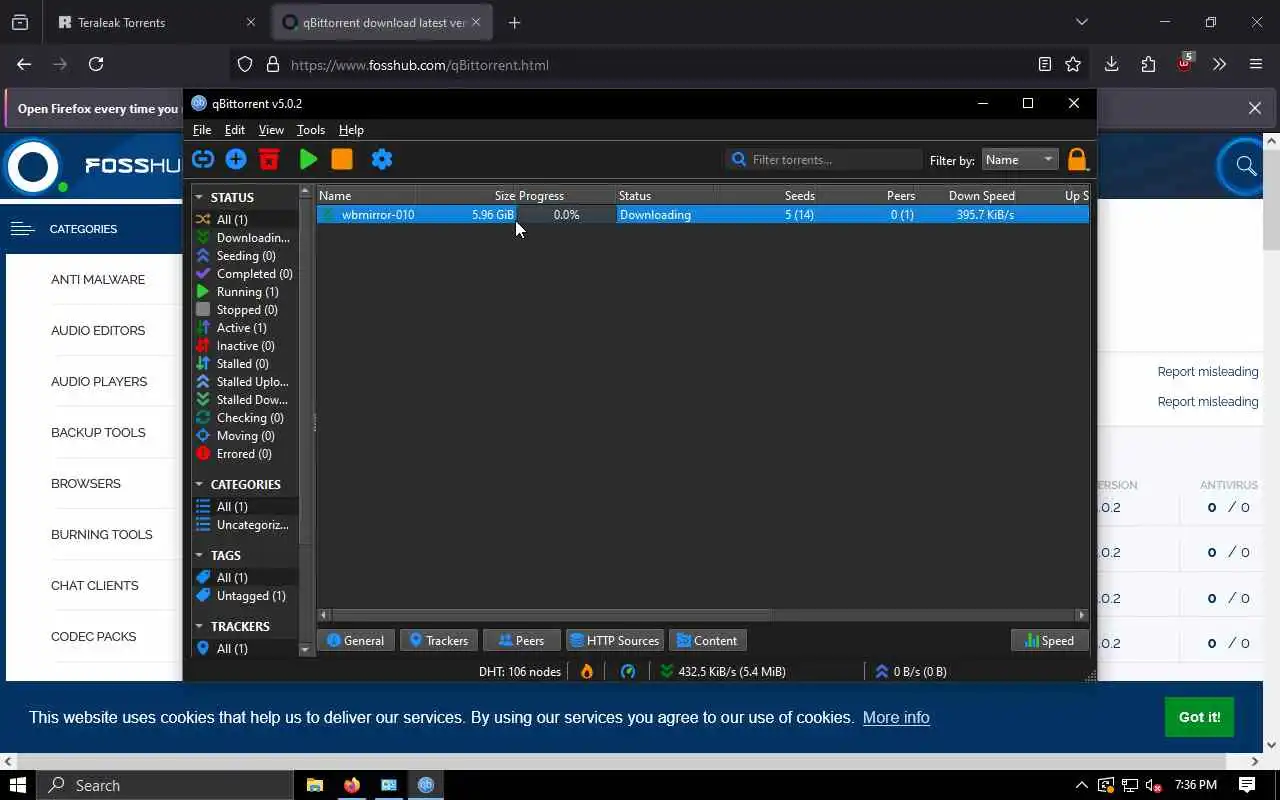Collapse the STATUS sidebar section
The image size is (1280, 800).
point(199,197)
